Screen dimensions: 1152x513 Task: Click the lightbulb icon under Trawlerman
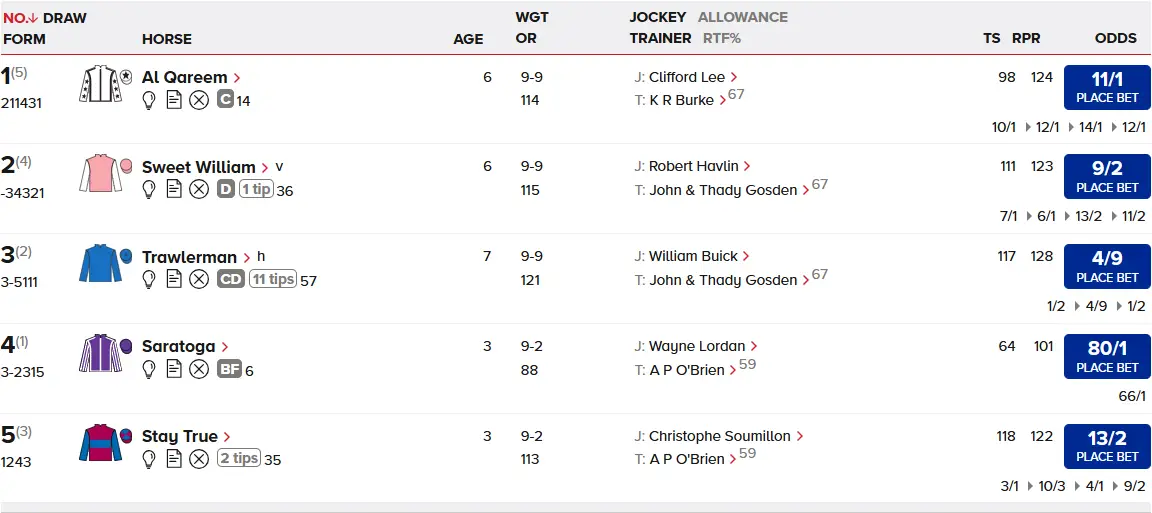click(x=150, y=280)
